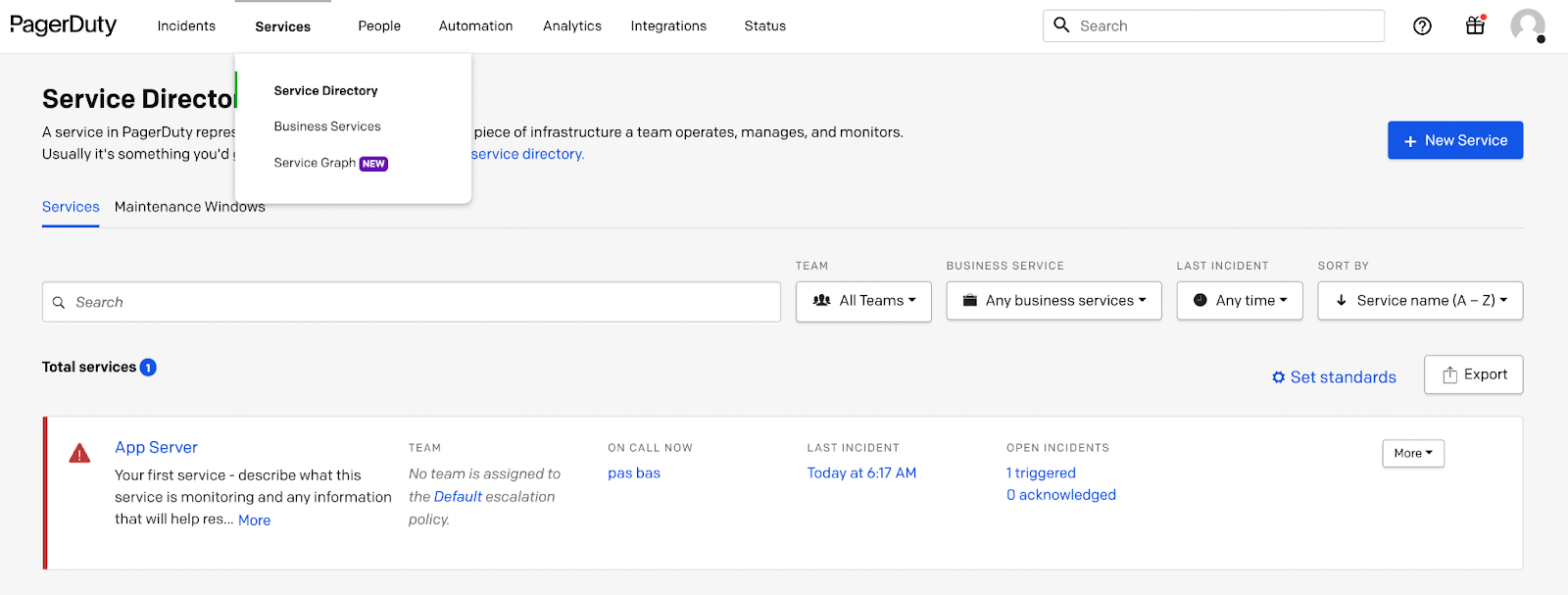Image resolution: width=1568 pixels, height=595 pixels.
Task: Click the magnifier icon in top search bar
Action: tap(1061, 25)
